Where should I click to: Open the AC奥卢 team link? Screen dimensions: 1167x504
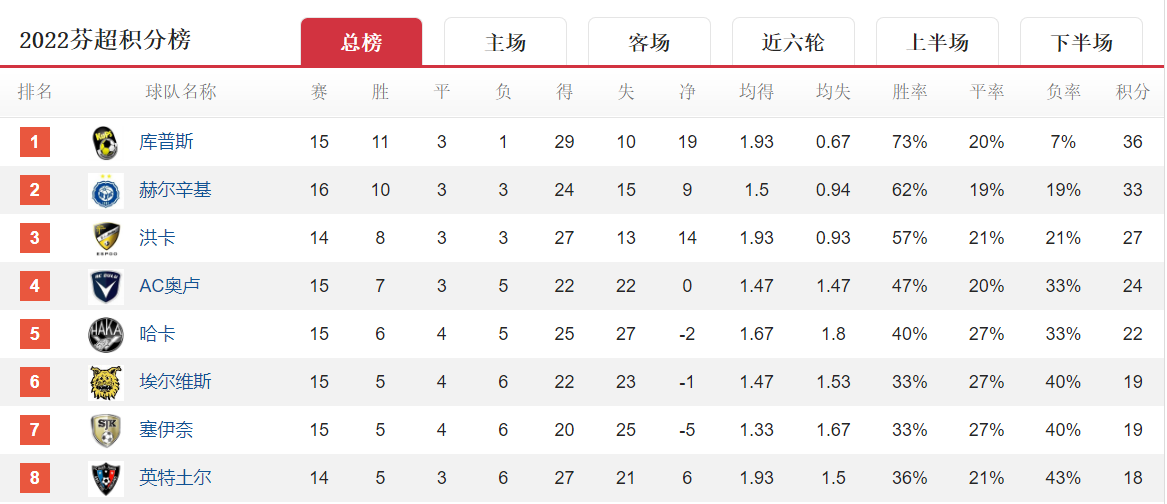coord(170,286)
